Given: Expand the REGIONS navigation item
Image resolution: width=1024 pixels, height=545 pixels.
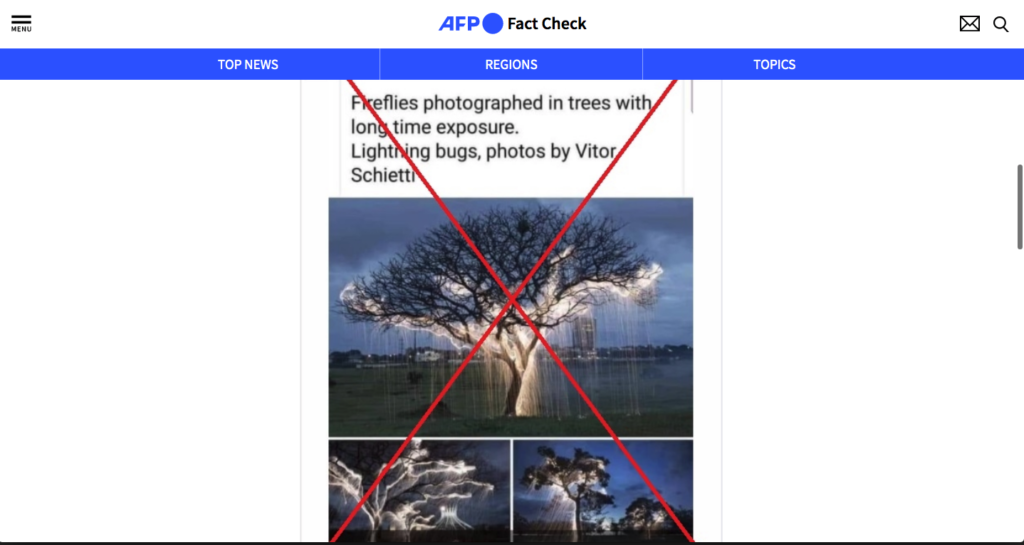Looking at the screenshot, I should point(511,65).
